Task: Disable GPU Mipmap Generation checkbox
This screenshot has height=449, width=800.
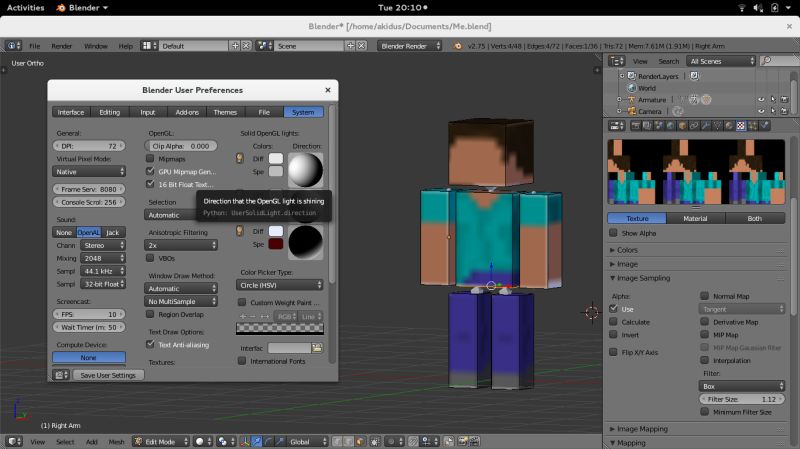Action: coord(150,171)
